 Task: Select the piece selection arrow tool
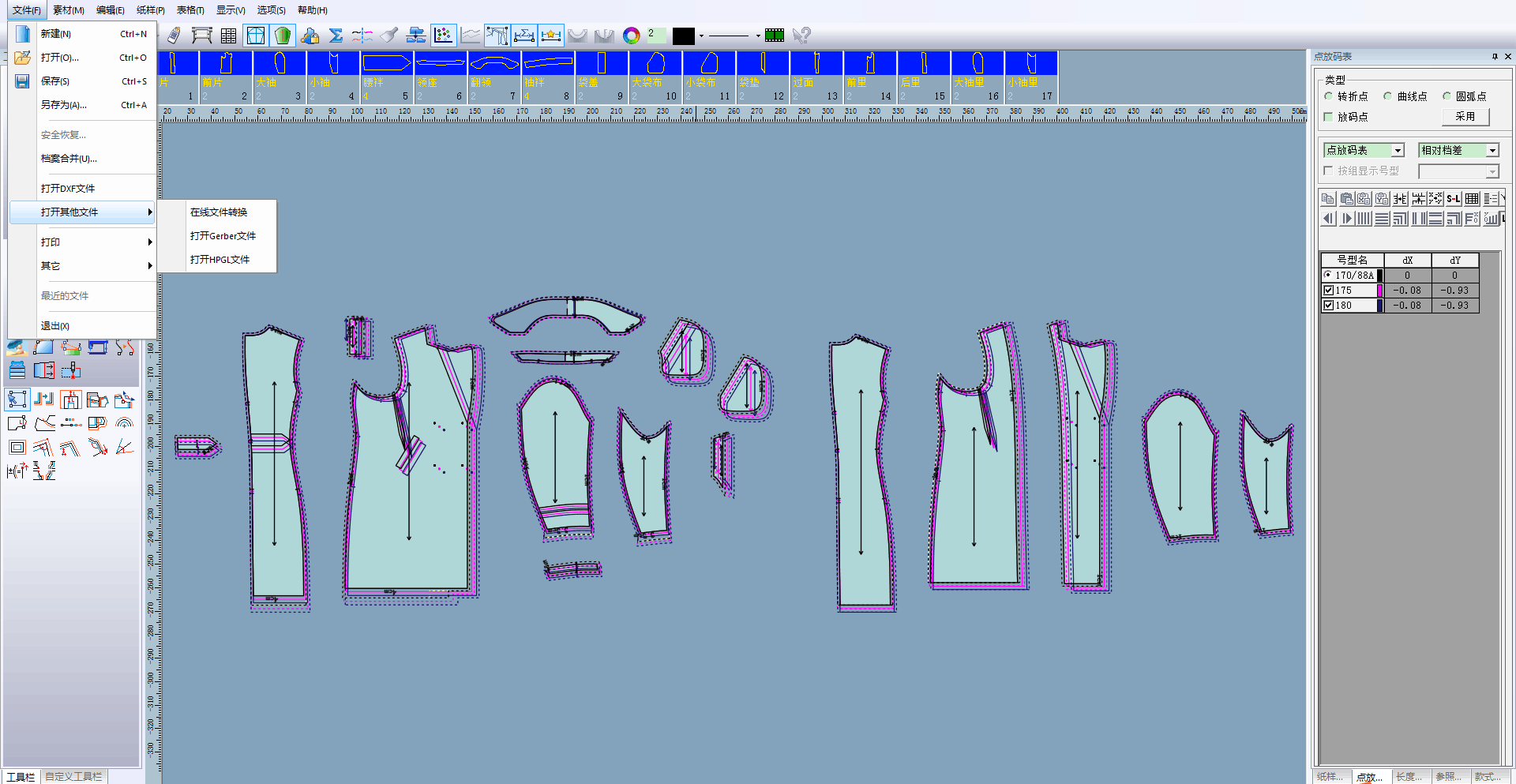17,400
